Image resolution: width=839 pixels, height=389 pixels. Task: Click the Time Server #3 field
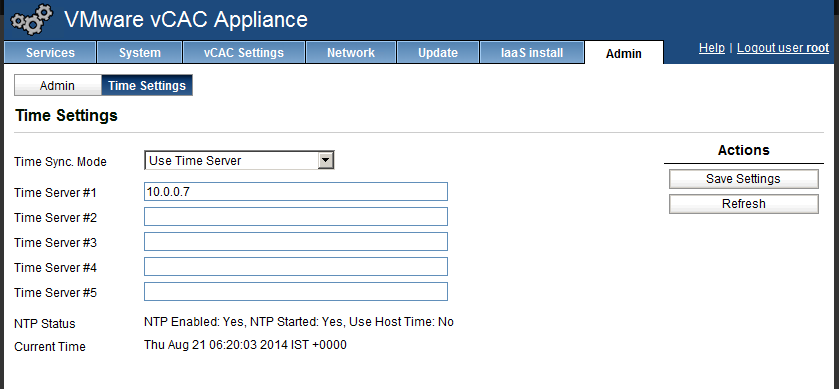[x=296, y=241]
